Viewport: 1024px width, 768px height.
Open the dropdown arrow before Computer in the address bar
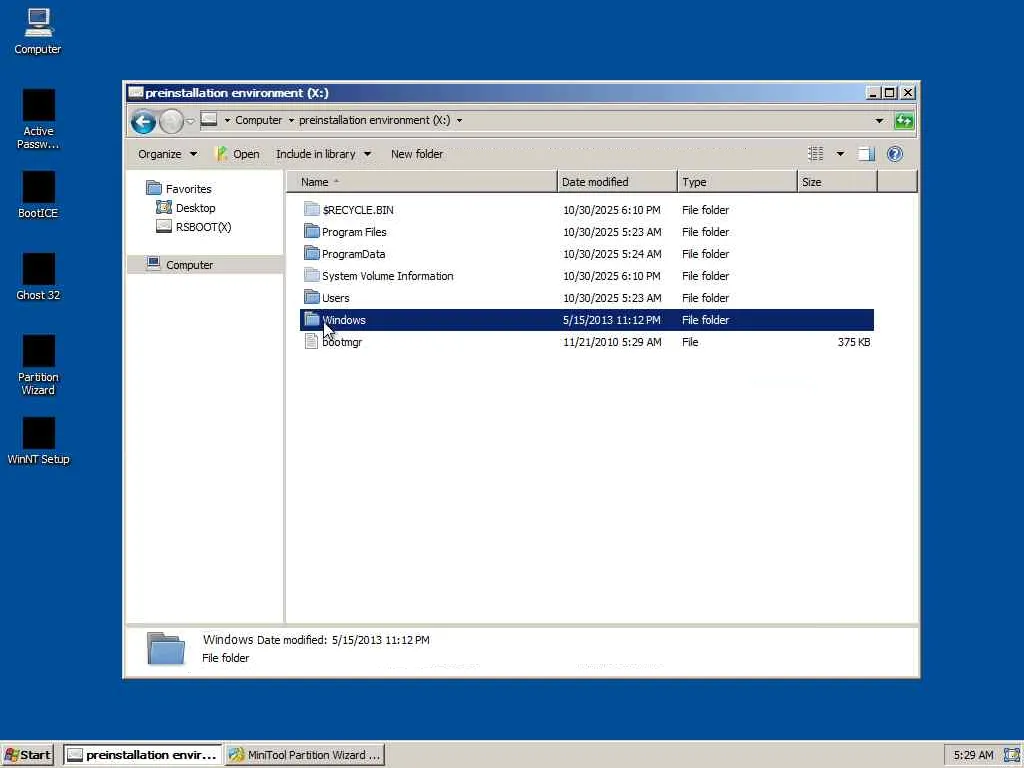227,120
